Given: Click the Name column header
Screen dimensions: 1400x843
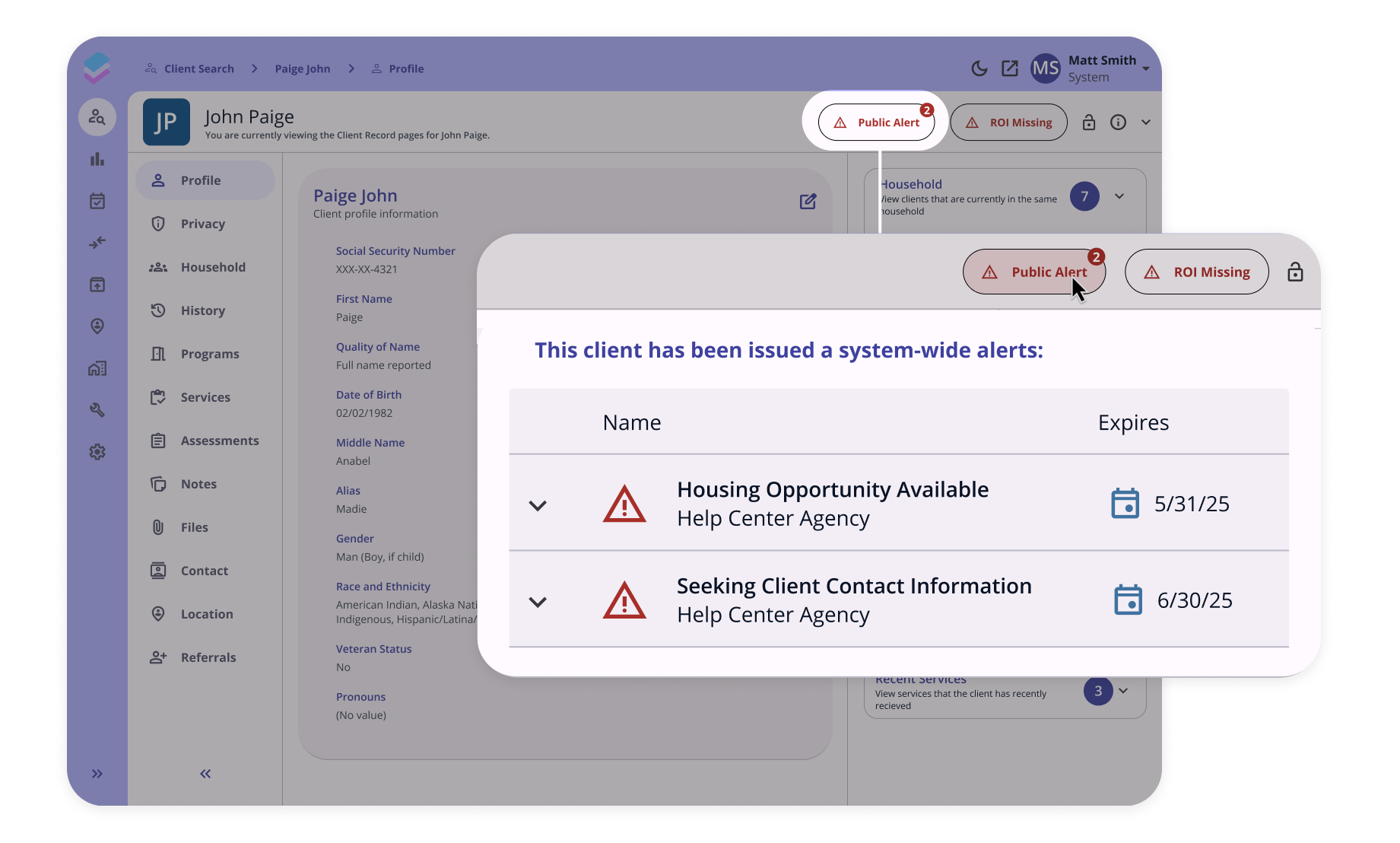Looking at the screenshot, I should (632, 422).
